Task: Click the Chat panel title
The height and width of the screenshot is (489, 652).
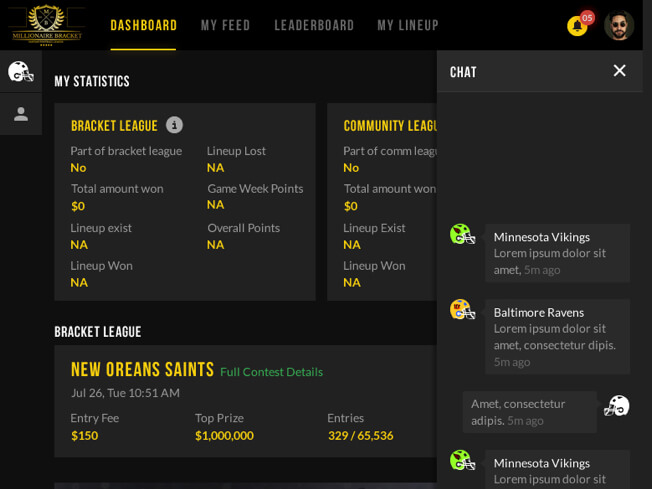Action: coord(463,72)
